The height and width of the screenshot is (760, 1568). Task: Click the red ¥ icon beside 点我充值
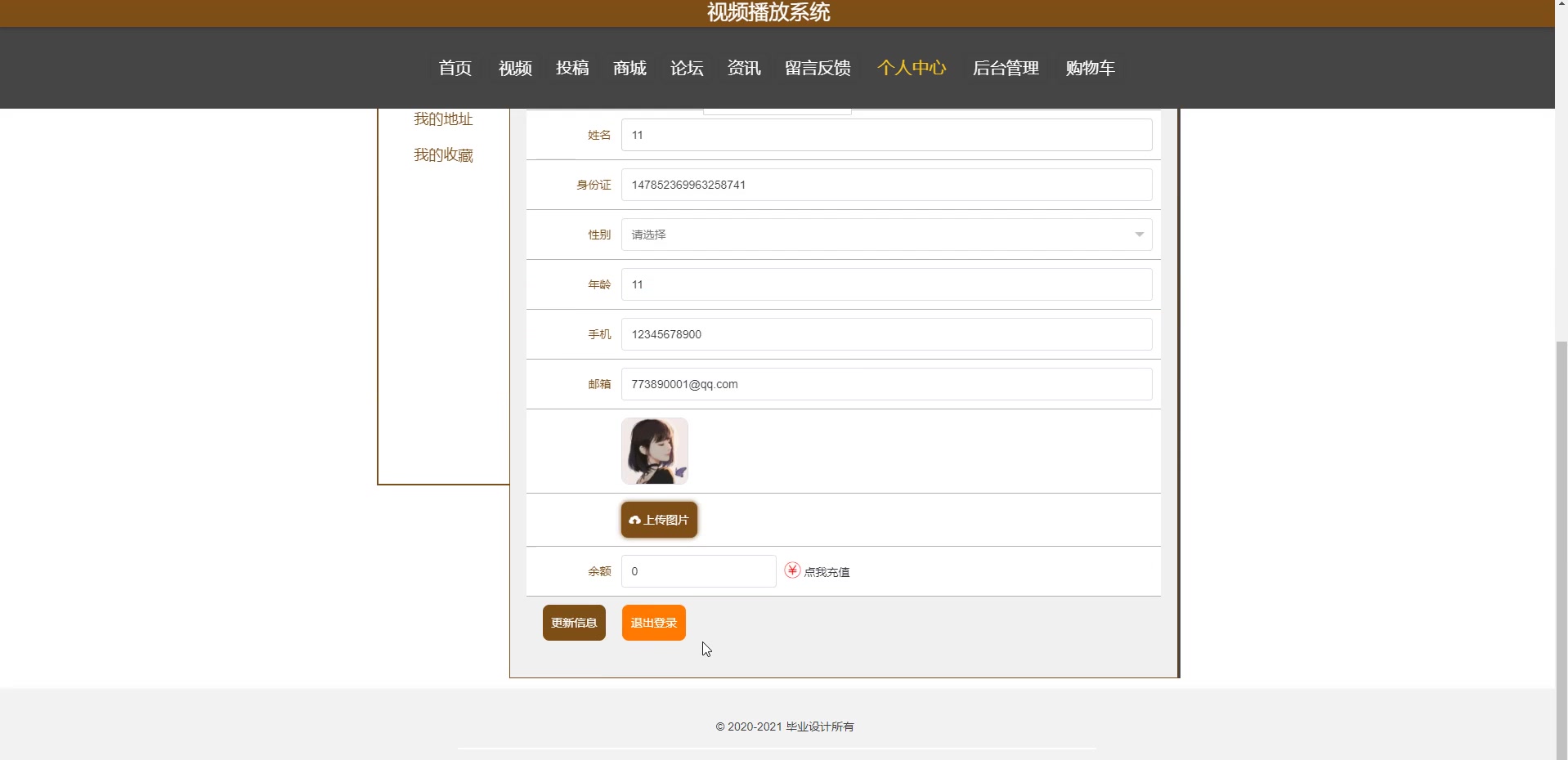791,571
